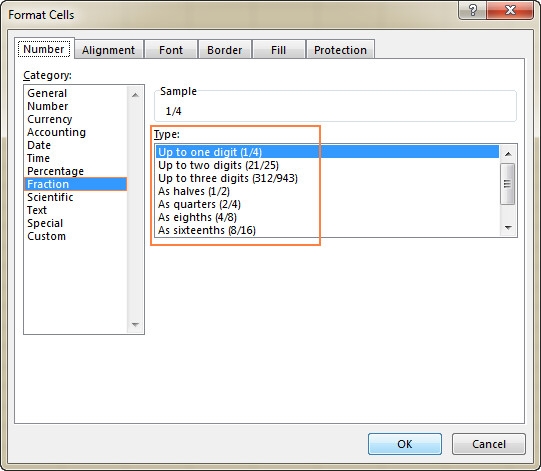Choose the Special category
This screenshot has height=471, width=541.
tap(76, 223)
